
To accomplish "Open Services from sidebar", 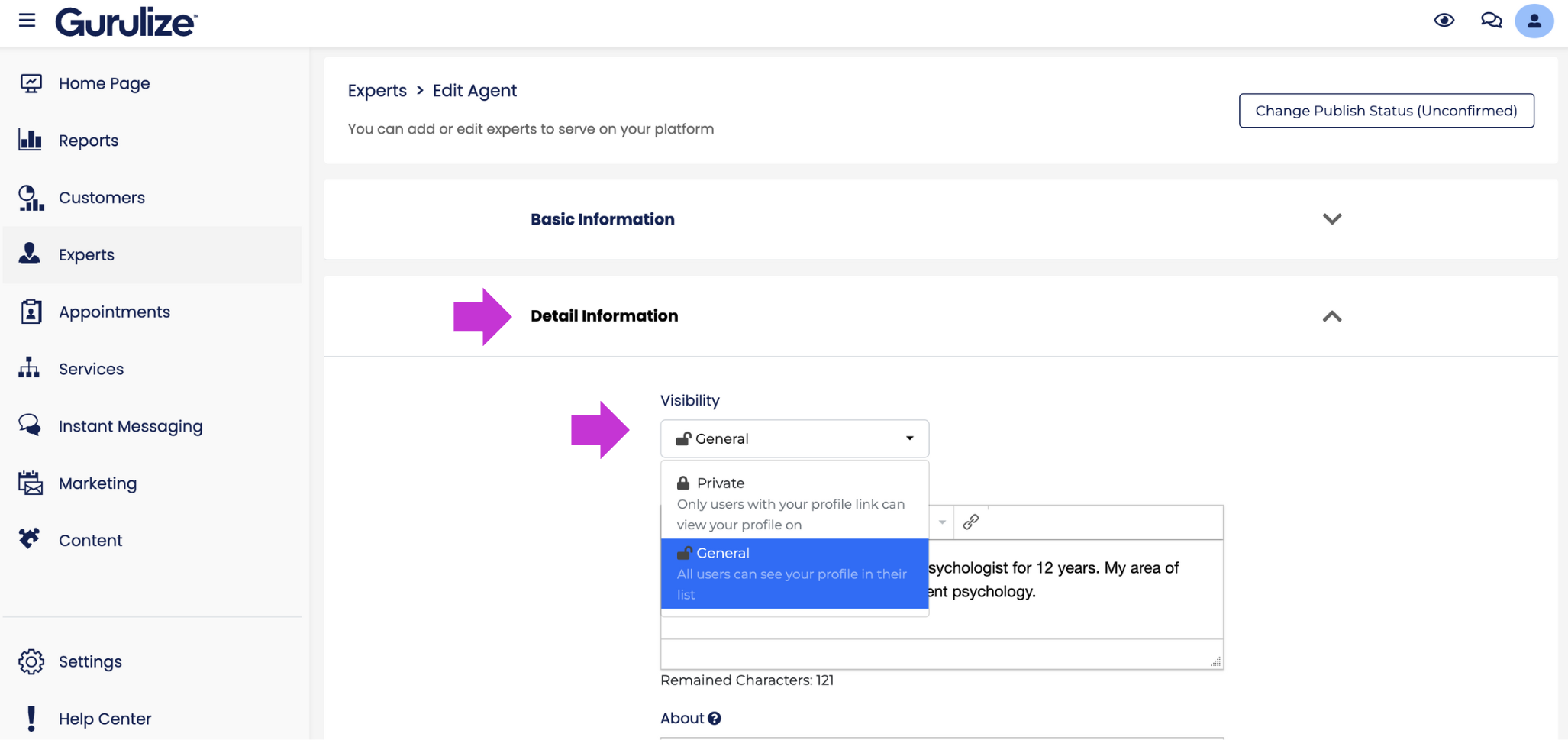I will tap(91, 369).
